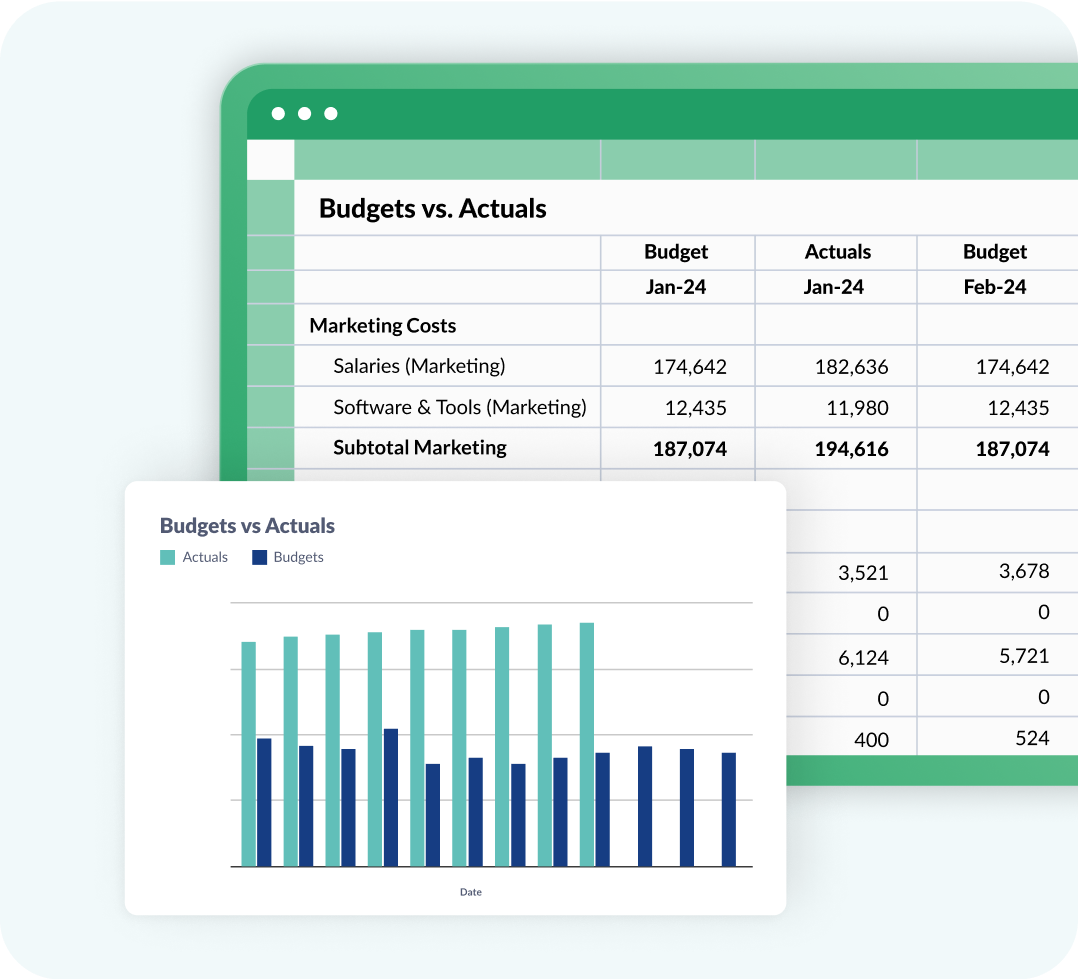Select '12,435' in Feb-24 Budget column
1078x979 pixels.
point(997,408)
